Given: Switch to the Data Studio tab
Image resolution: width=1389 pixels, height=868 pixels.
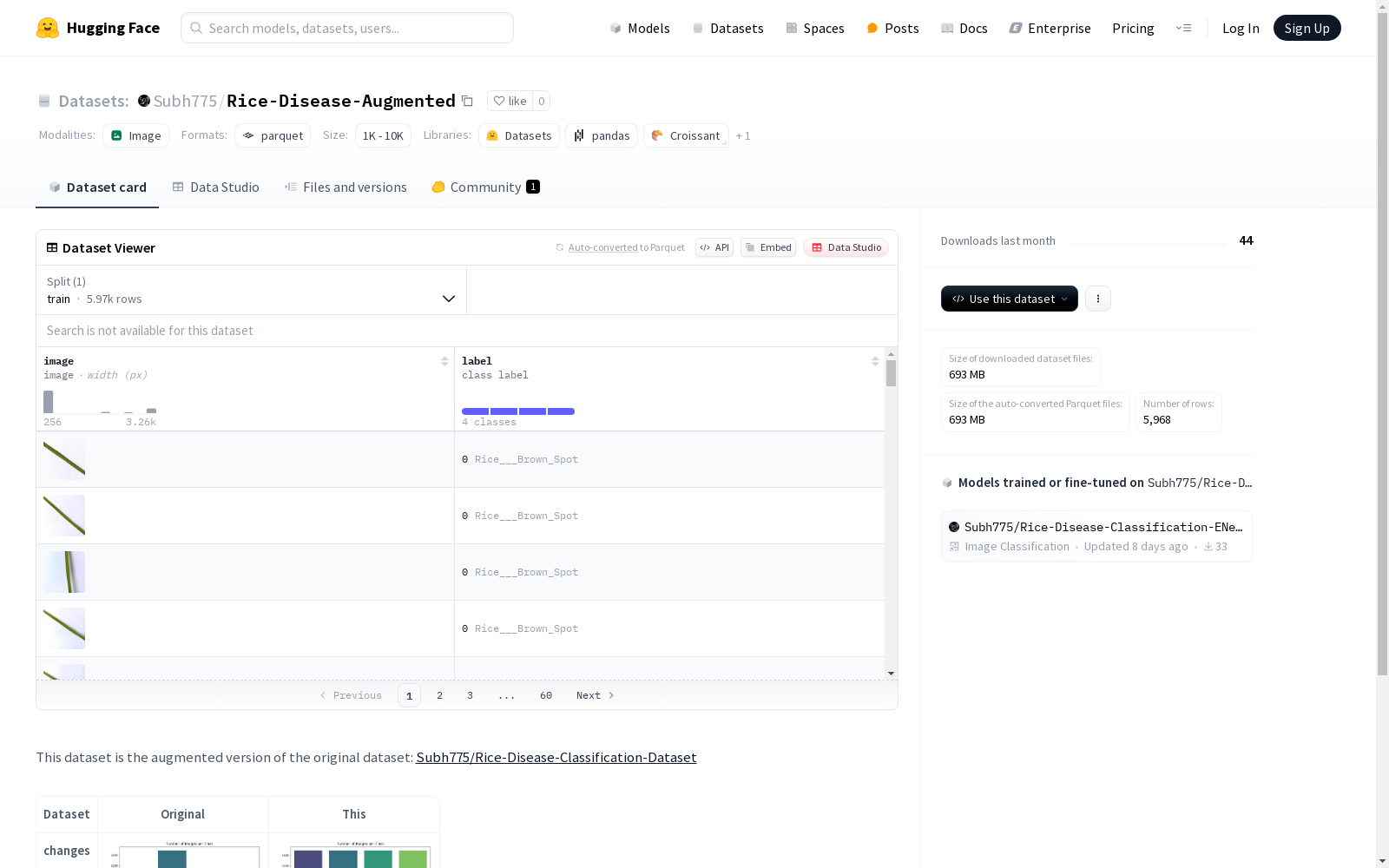Looking at the screenshot, I should pos(215,187).
